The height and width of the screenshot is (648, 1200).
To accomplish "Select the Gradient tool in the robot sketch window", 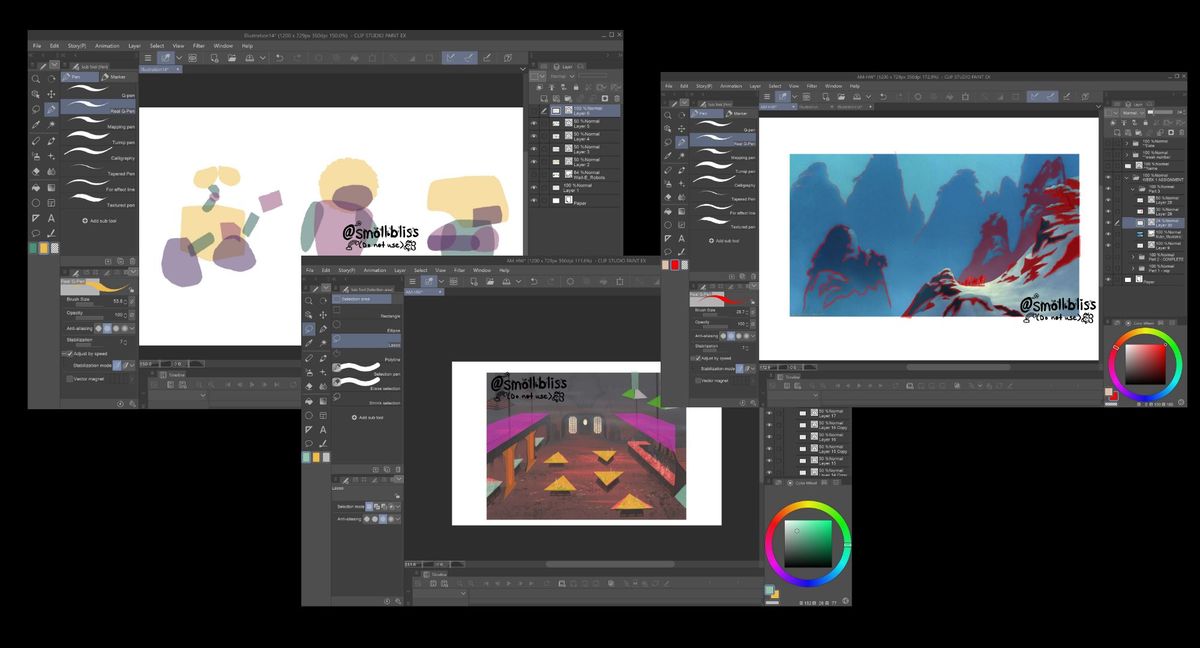I will tap(51, 186).
